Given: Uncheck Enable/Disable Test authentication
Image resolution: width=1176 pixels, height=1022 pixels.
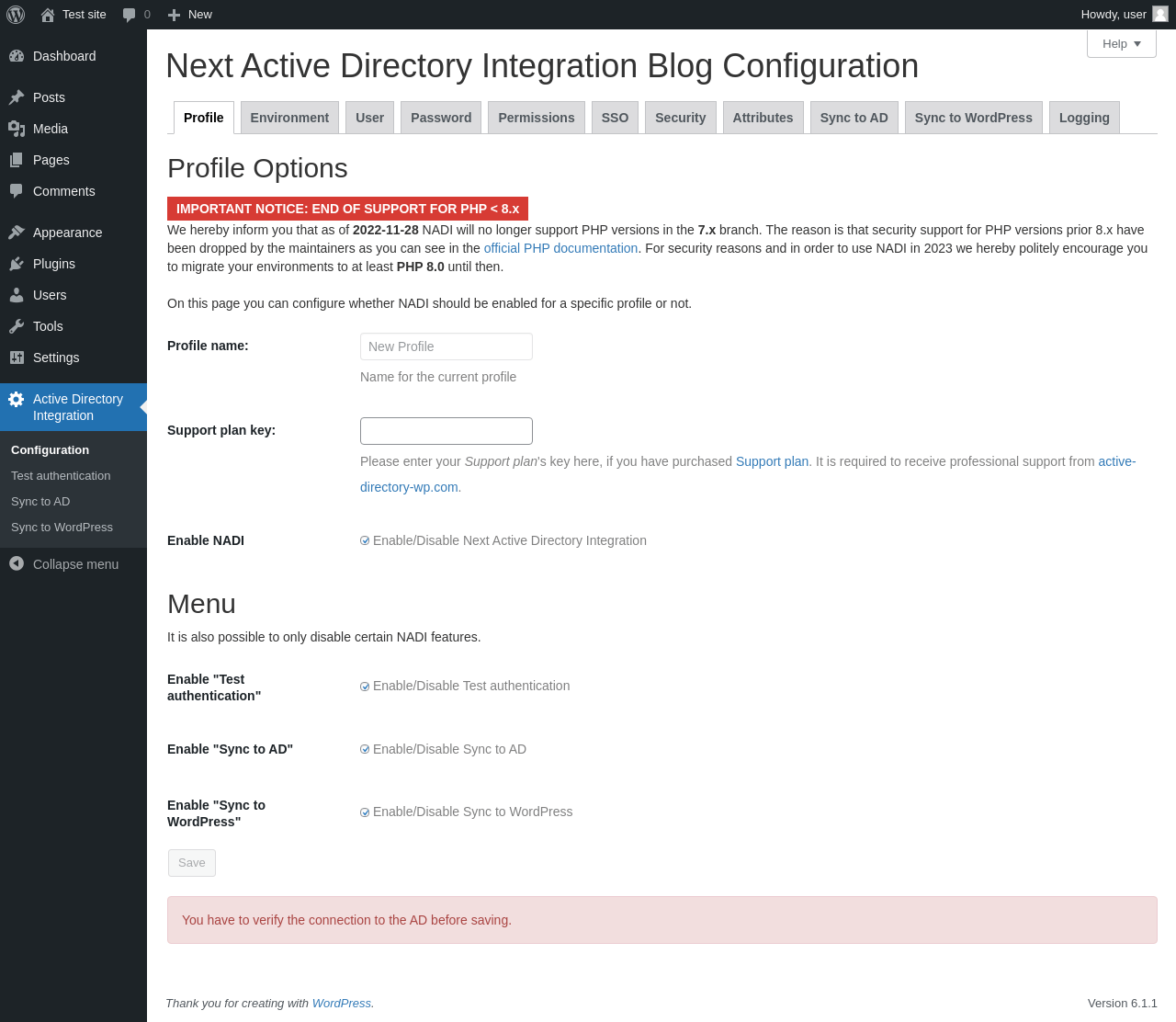Looking at the screenshot, I should pos(365,687).
